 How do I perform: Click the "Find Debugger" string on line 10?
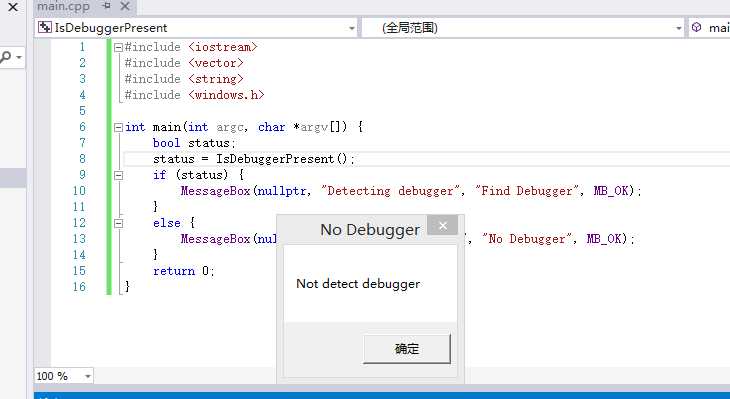pyautogui.click(x=527, y=191)
